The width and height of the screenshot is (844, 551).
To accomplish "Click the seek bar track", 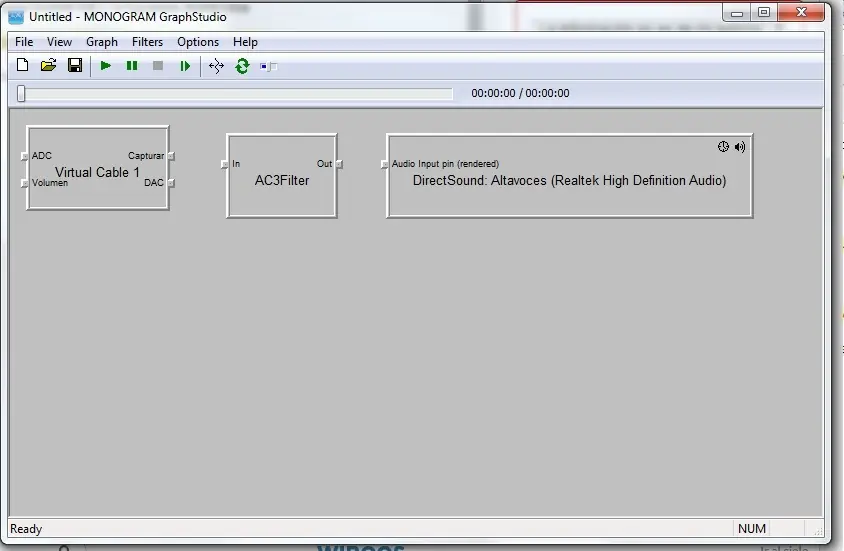I will coord(235,94).
